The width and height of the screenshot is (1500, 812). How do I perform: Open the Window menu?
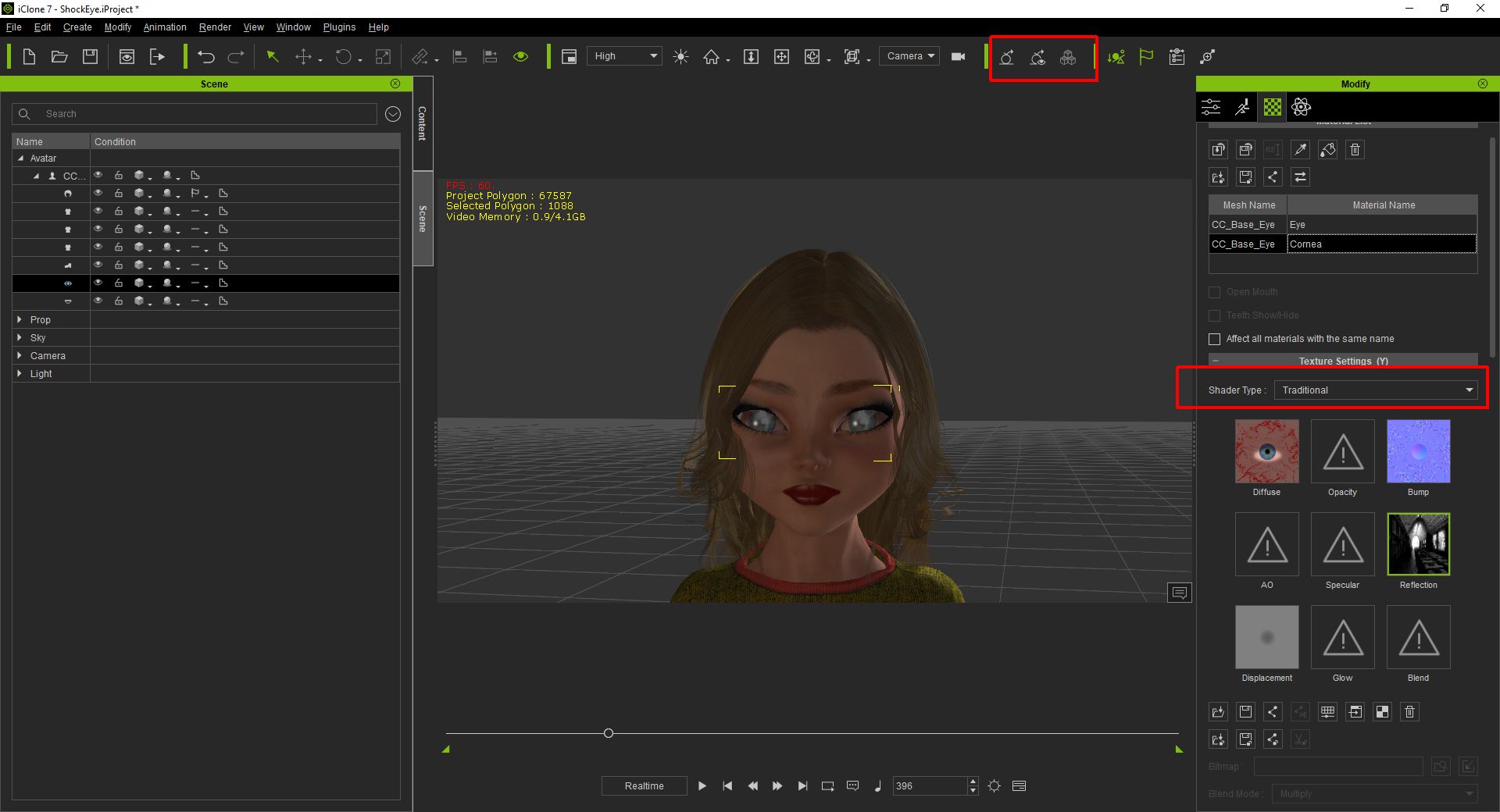pos(293,27)
